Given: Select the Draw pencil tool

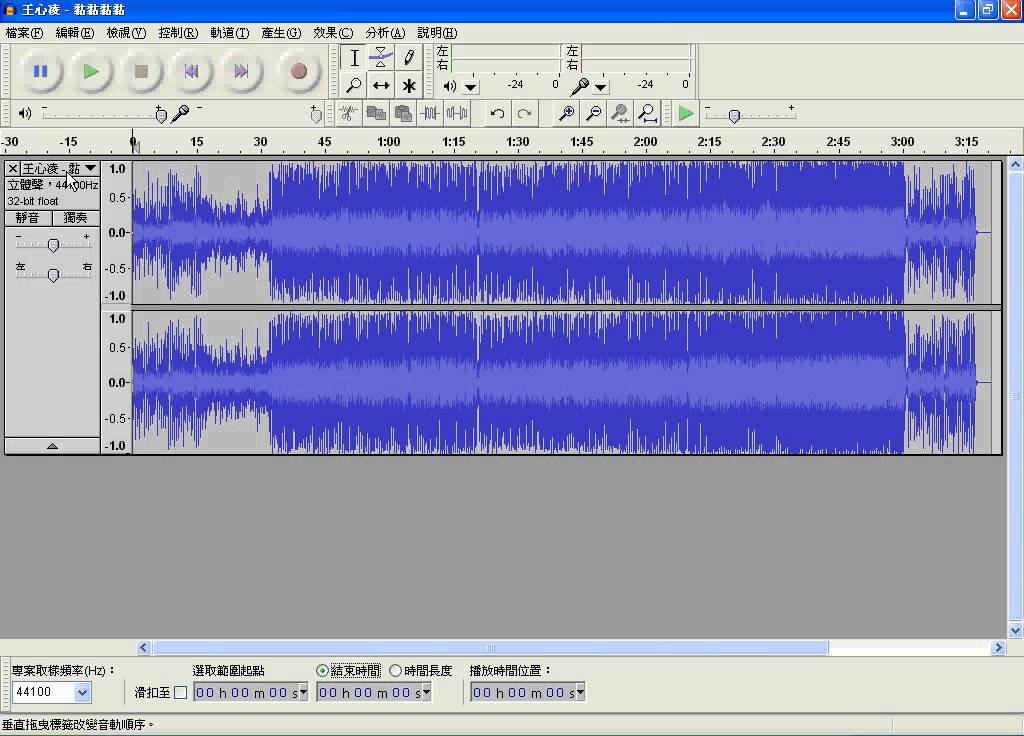Looking at the screenshot, I should [408, 57].
